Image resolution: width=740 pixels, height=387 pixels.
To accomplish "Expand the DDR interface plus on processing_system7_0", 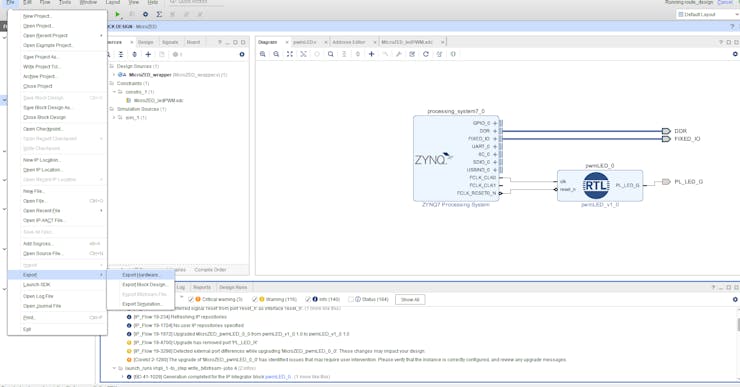I will tap(495, 131).
